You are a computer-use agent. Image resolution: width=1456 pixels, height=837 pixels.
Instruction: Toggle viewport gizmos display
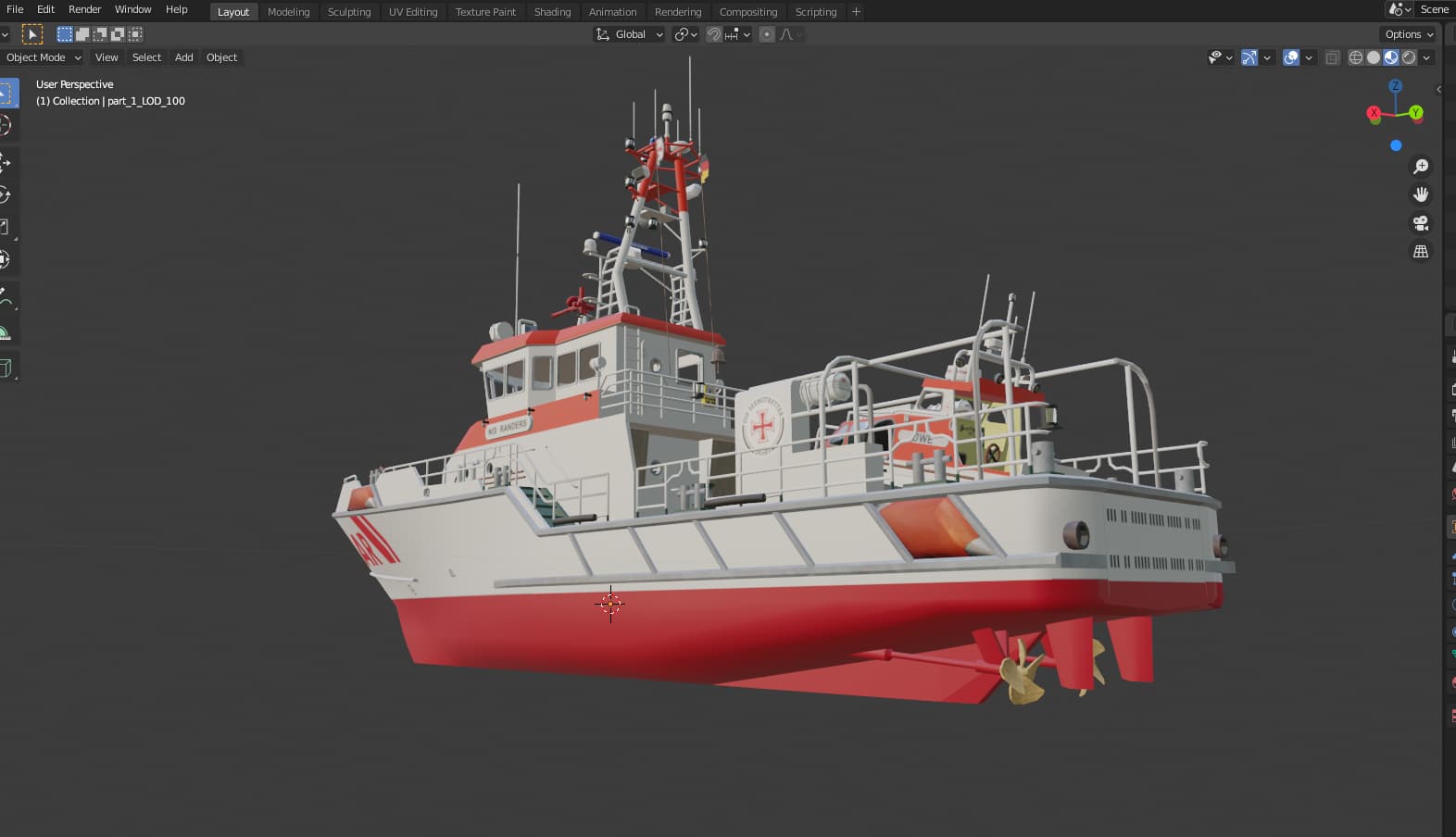point(1249,57)
